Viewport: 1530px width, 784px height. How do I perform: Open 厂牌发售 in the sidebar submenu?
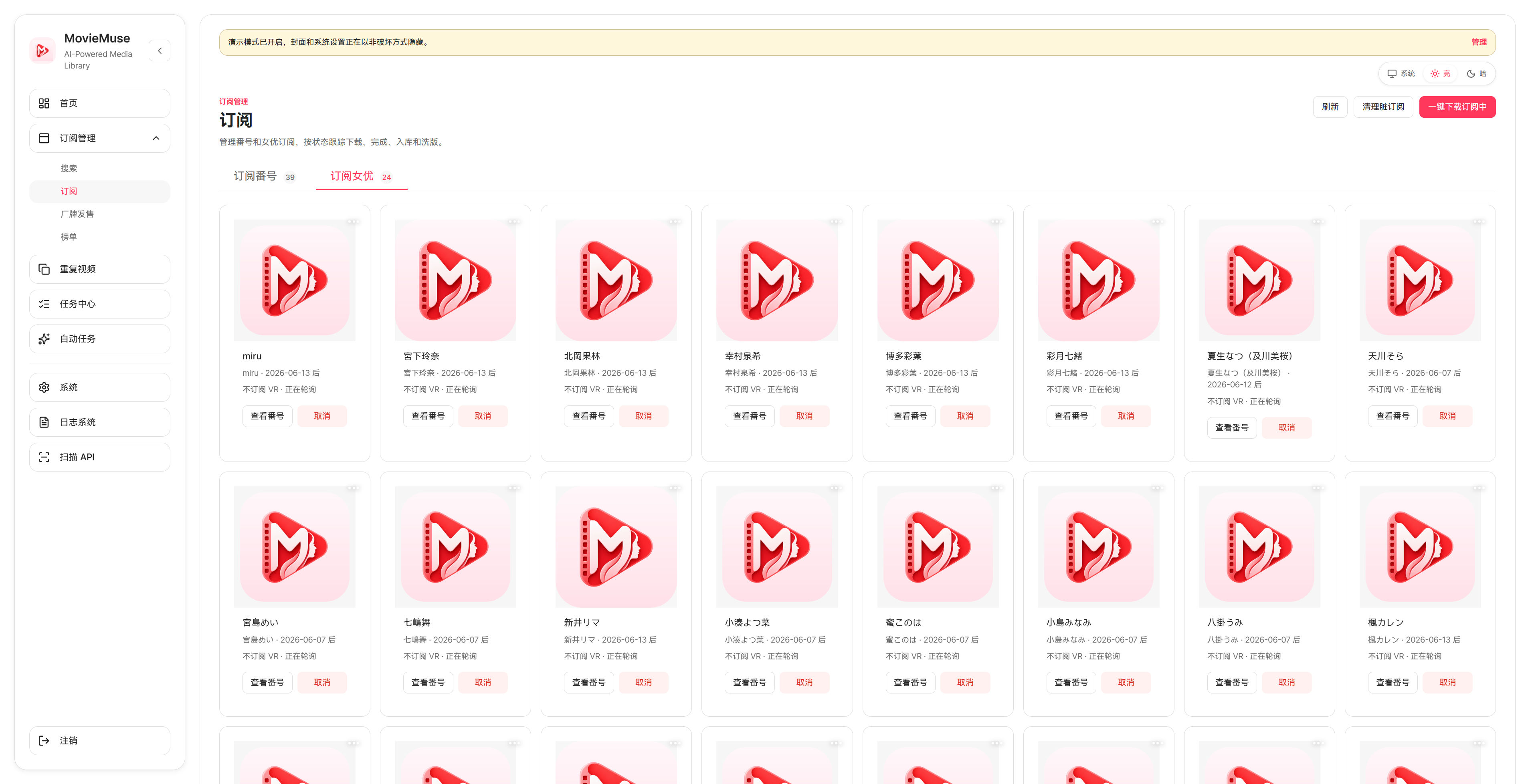[77, 214]
